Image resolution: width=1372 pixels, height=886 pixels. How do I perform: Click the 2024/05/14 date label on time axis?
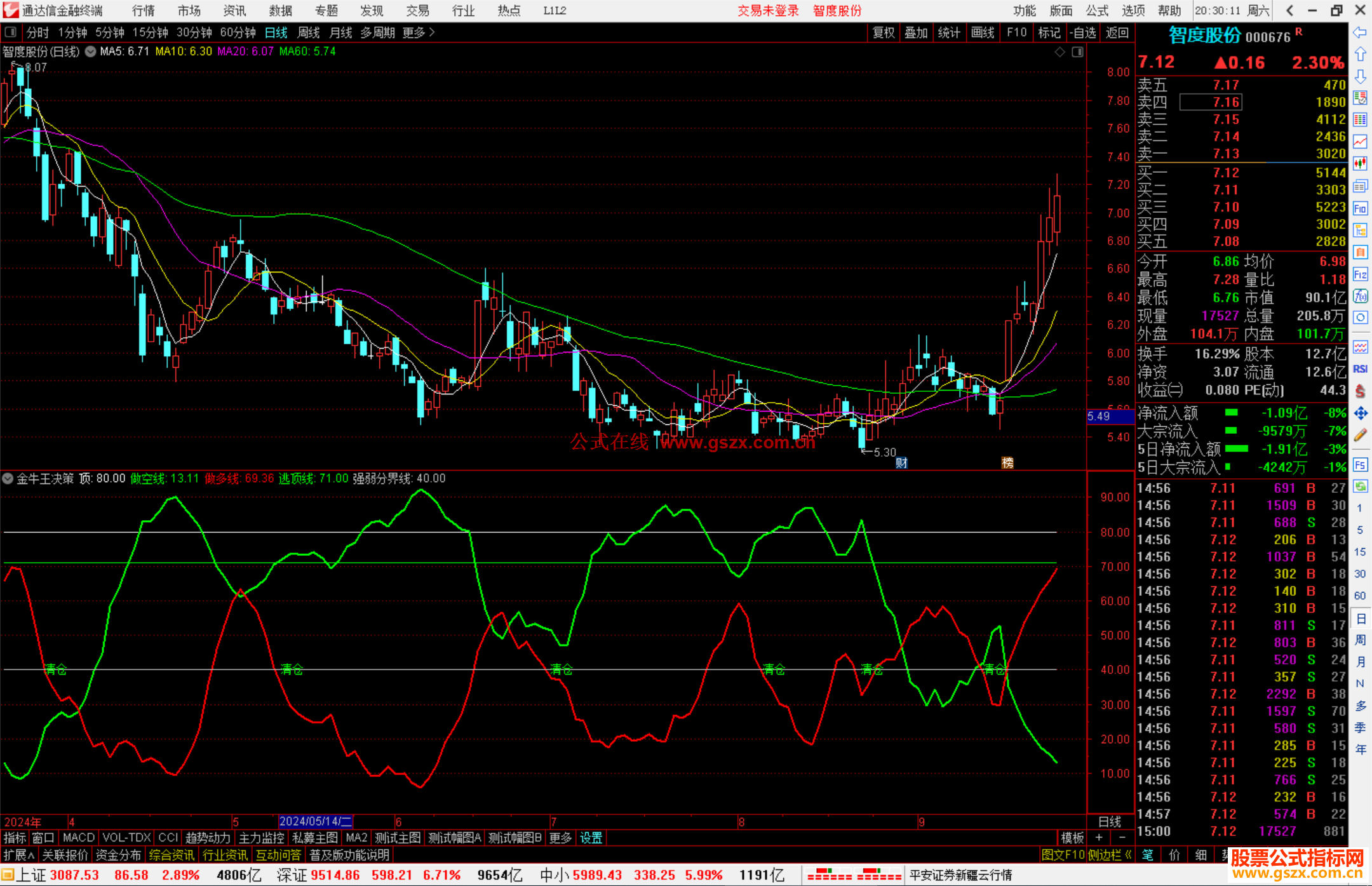pyautogui.click(x=316, y=821)
